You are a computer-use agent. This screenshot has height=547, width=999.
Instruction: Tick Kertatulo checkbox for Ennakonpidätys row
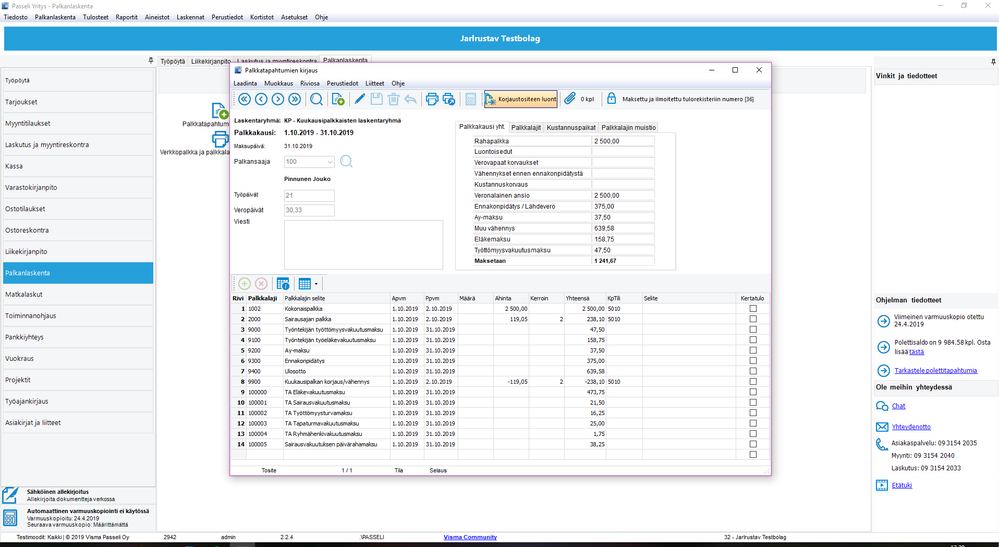(x=753, y=361)
